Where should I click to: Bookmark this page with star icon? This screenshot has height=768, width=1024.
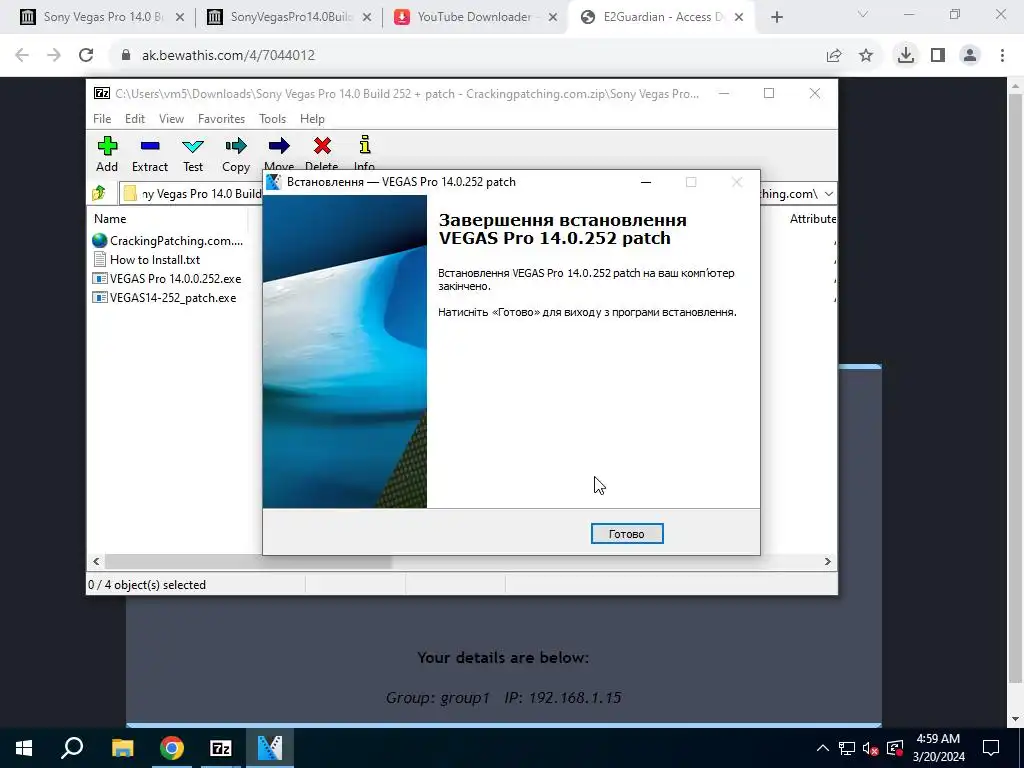[866, 56]
